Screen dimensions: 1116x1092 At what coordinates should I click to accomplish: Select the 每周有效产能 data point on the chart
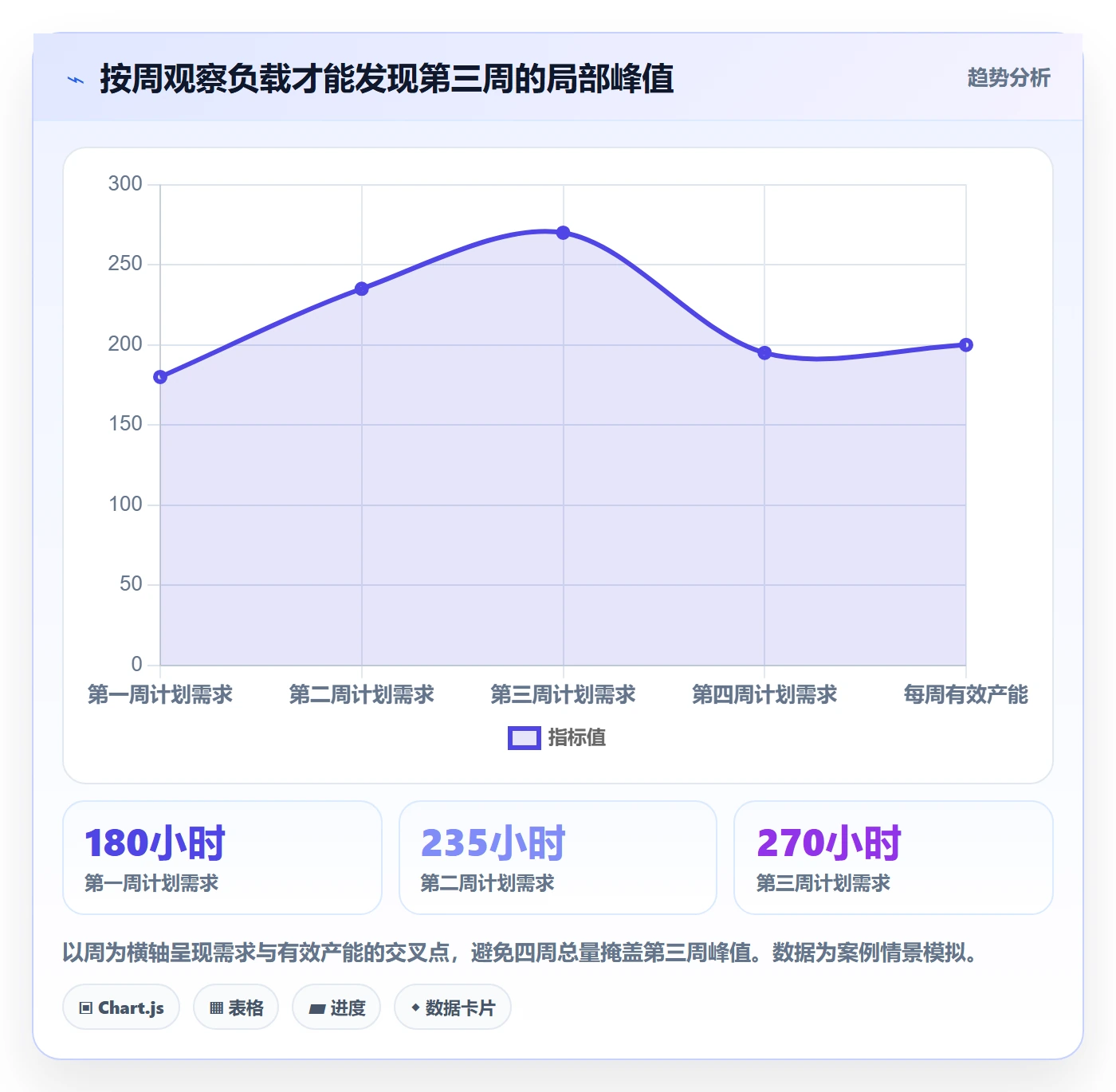(x=966, y=344)
